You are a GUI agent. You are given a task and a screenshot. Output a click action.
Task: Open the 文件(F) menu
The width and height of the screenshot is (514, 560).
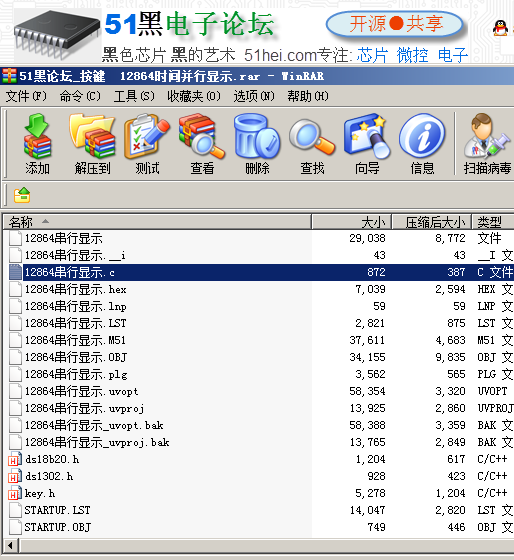[x=26, y=96]
